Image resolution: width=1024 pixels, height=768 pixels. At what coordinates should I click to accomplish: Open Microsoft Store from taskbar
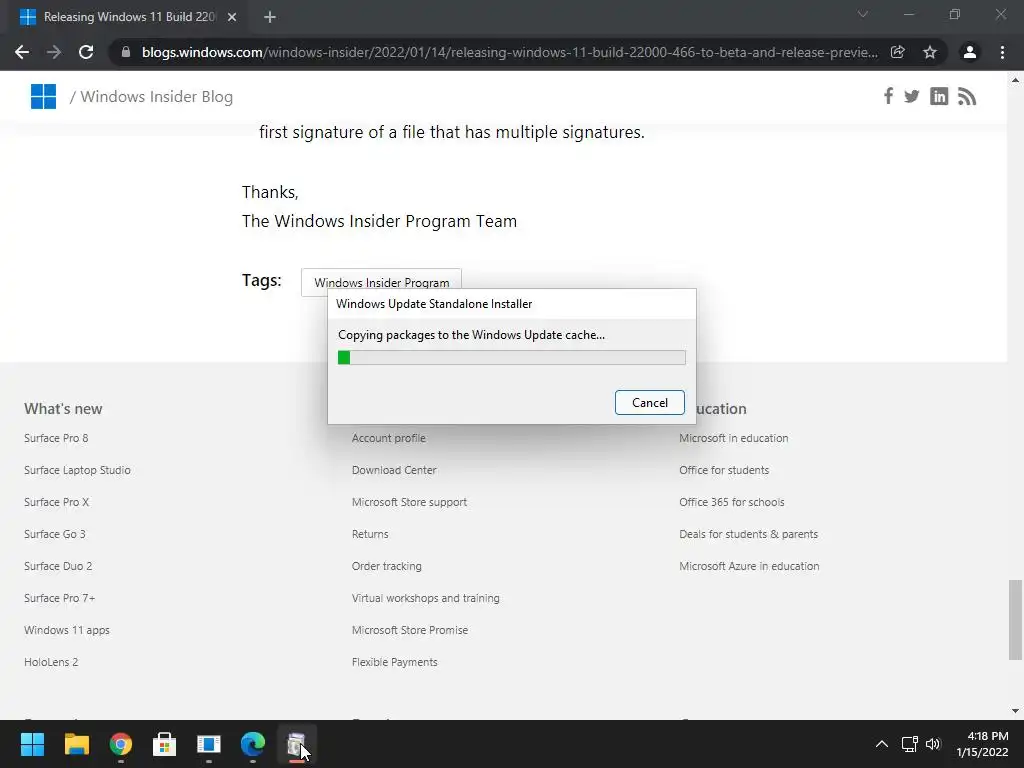tap(165, 744)
